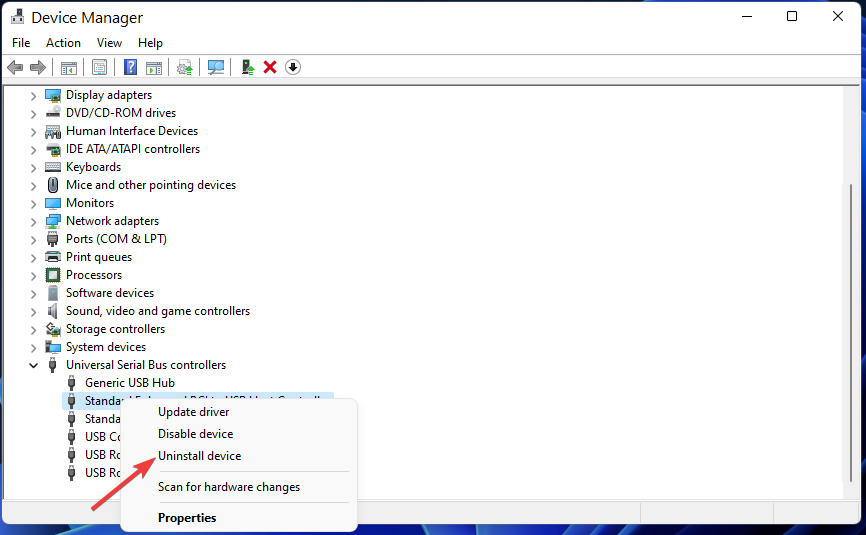Image resolution: width=866 pixels, height=535 pixels.
Task: Expand the Keyboards node
Action: (33, 168)
